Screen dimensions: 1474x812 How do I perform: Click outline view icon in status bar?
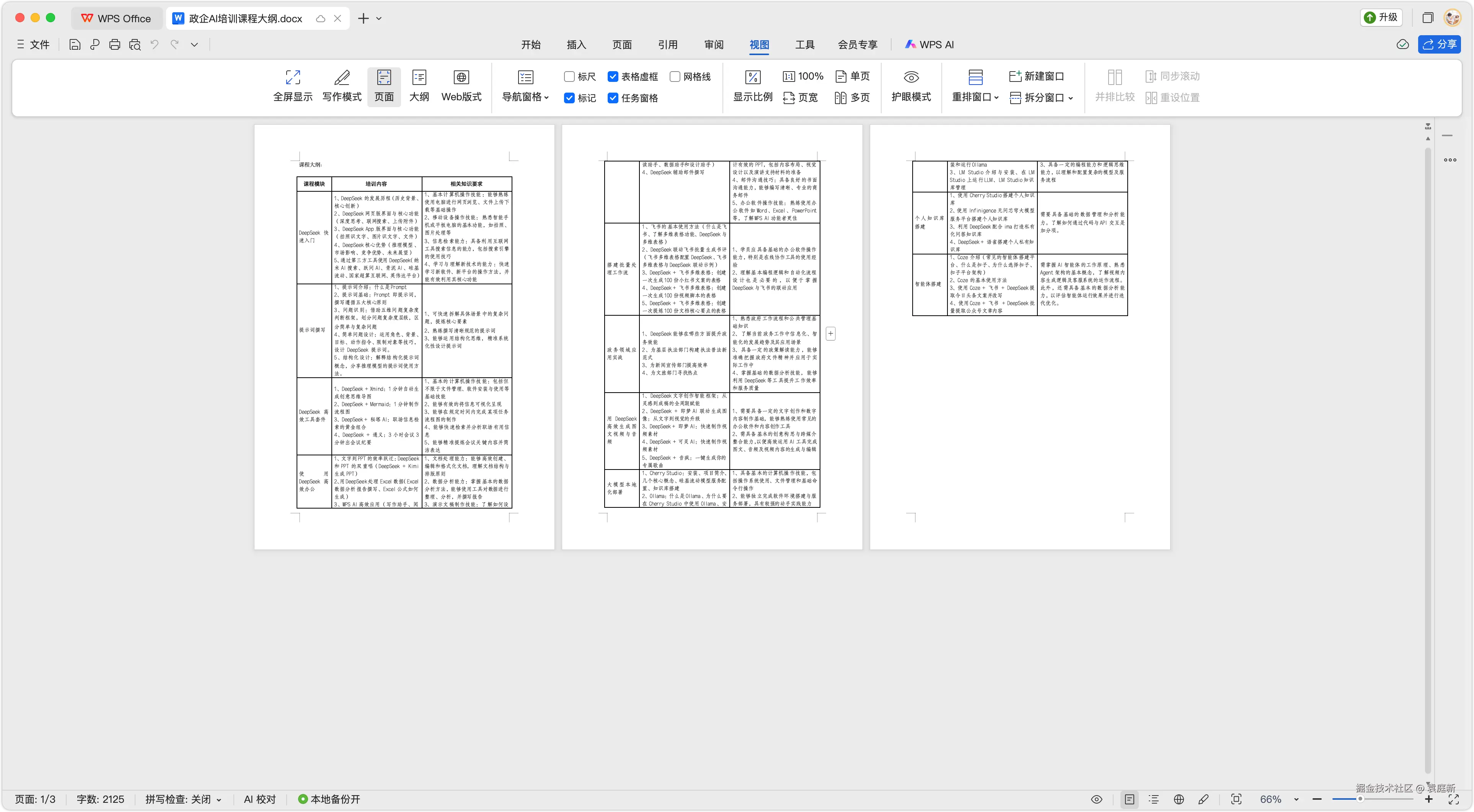[x=1154, y=799]
